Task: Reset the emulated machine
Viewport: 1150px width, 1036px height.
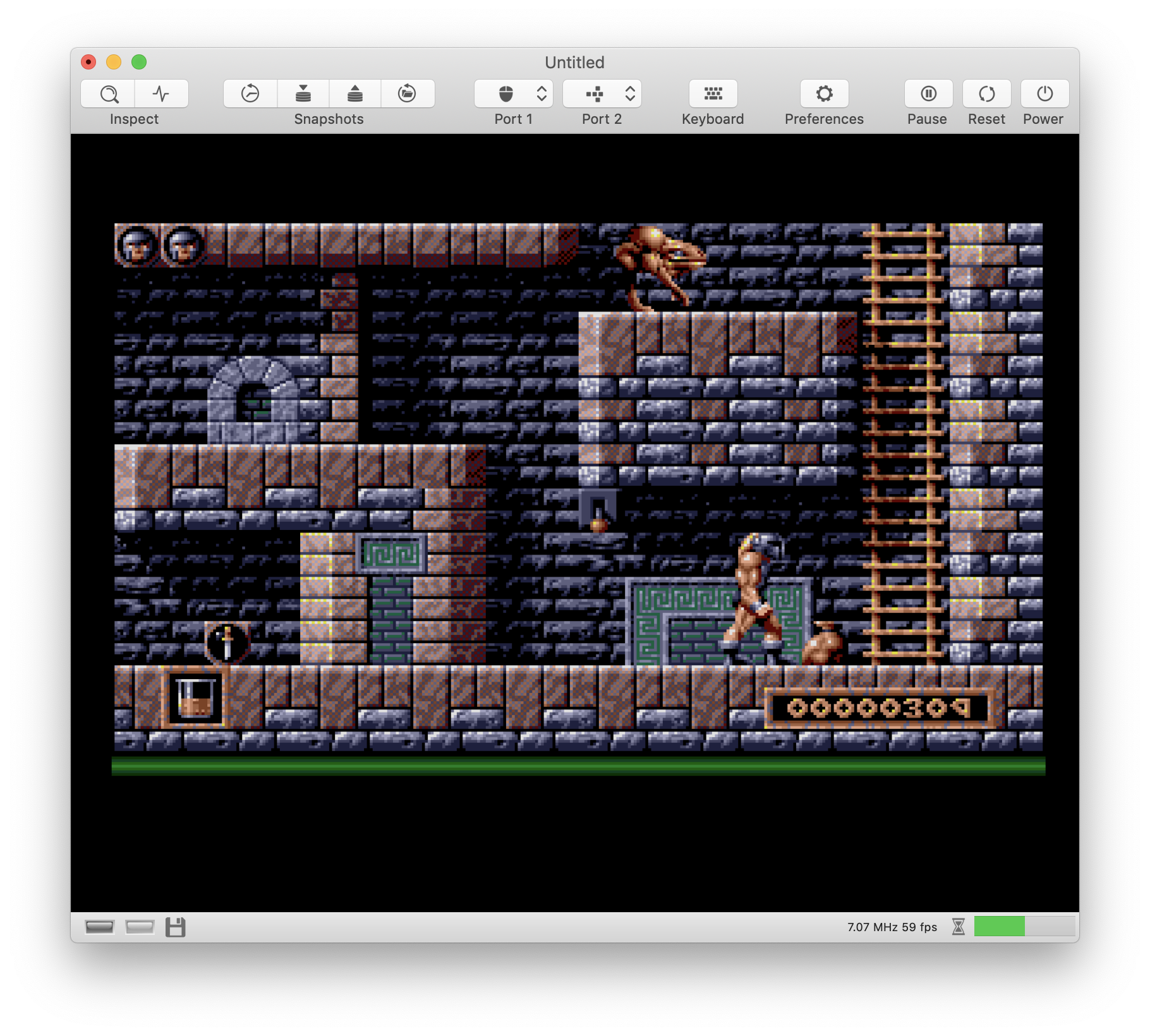Action: pos(986,93)
